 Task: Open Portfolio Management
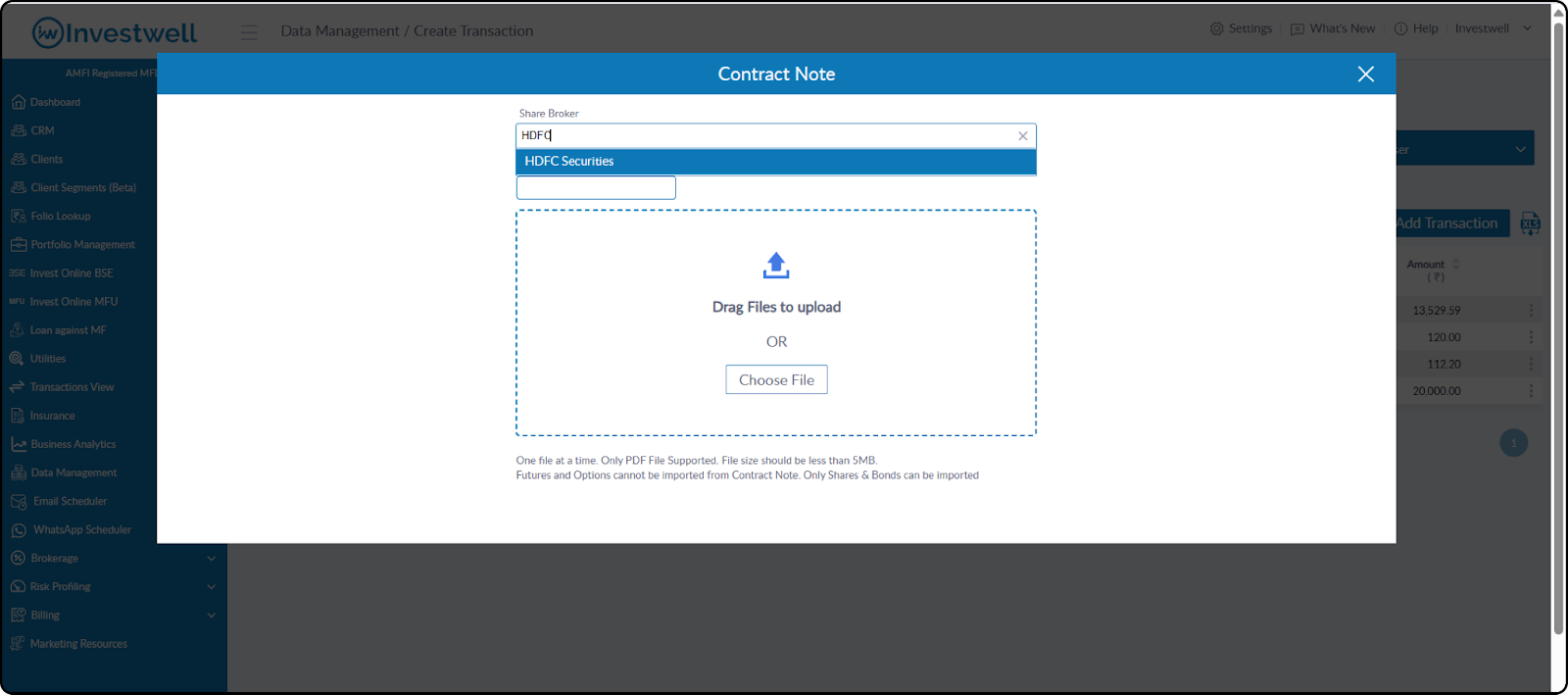(82, 244)
